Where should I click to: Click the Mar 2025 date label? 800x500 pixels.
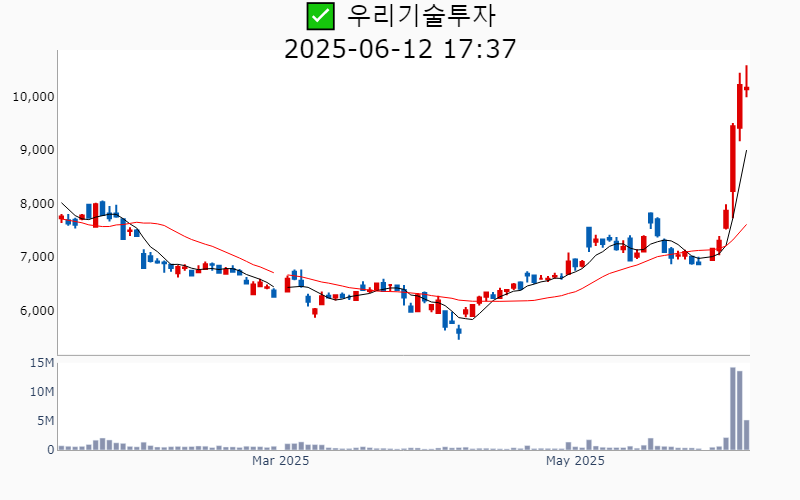[x=281, y=461]
